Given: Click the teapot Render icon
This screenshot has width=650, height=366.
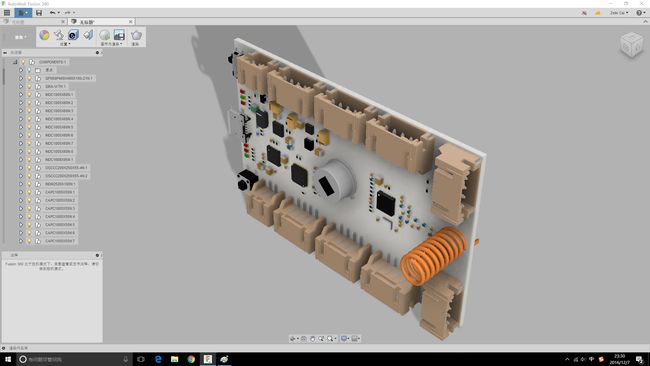Looking at the screenshot, I should coord(136,35).
